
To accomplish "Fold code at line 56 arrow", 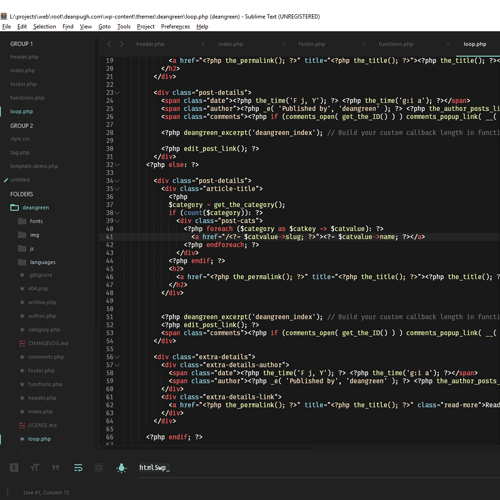I will tap(117, 357).
